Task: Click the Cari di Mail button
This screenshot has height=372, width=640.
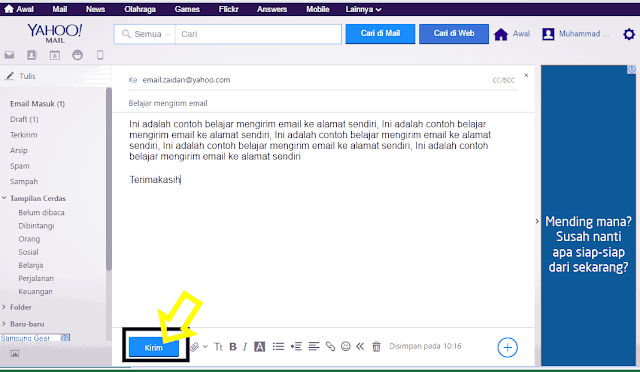Action: pyautogui.click(x=380, y=33)
